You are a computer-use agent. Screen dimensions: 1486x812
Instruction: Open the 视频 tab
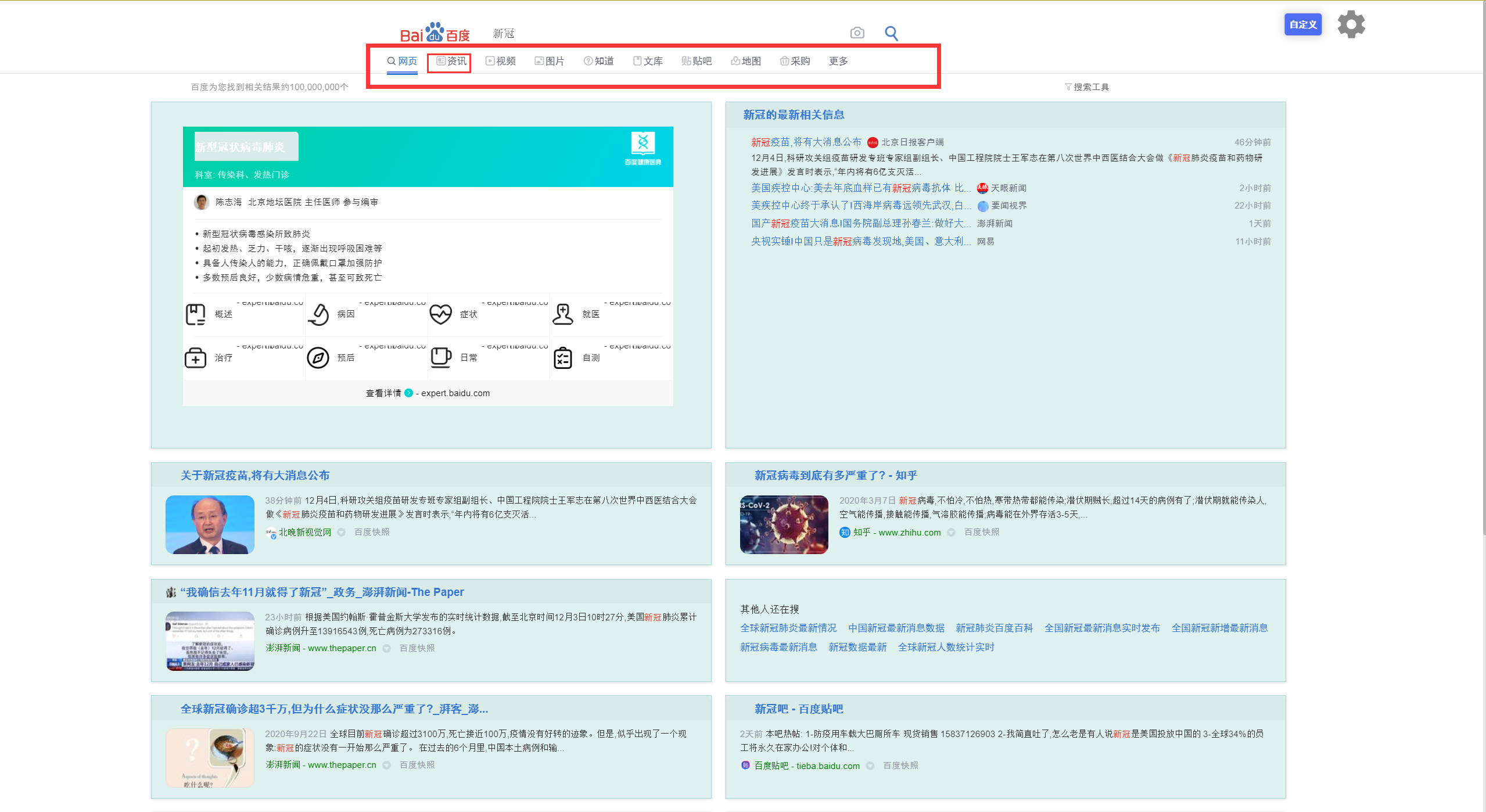(500, 61)
